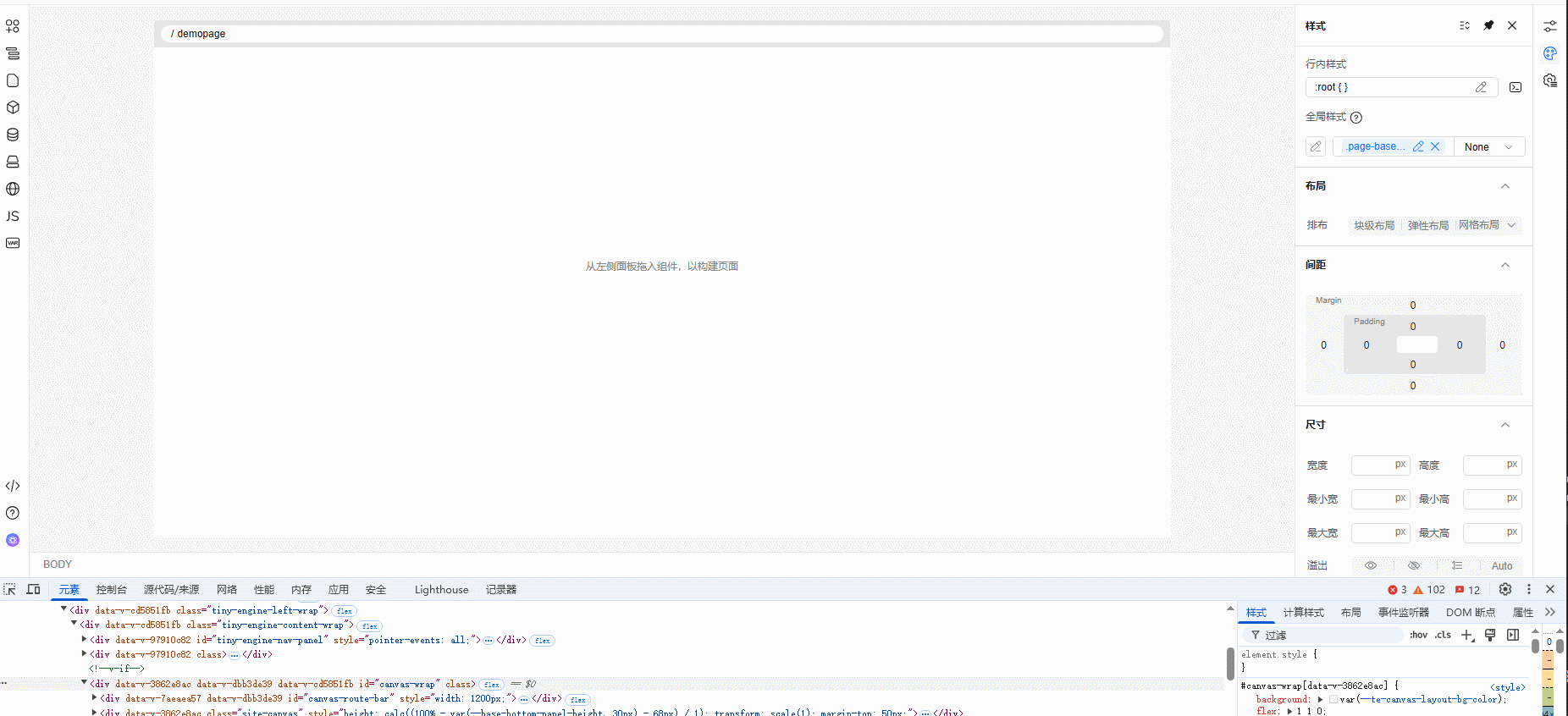Toggle the :hov element state option
1568x716 pixels.
1418,635
